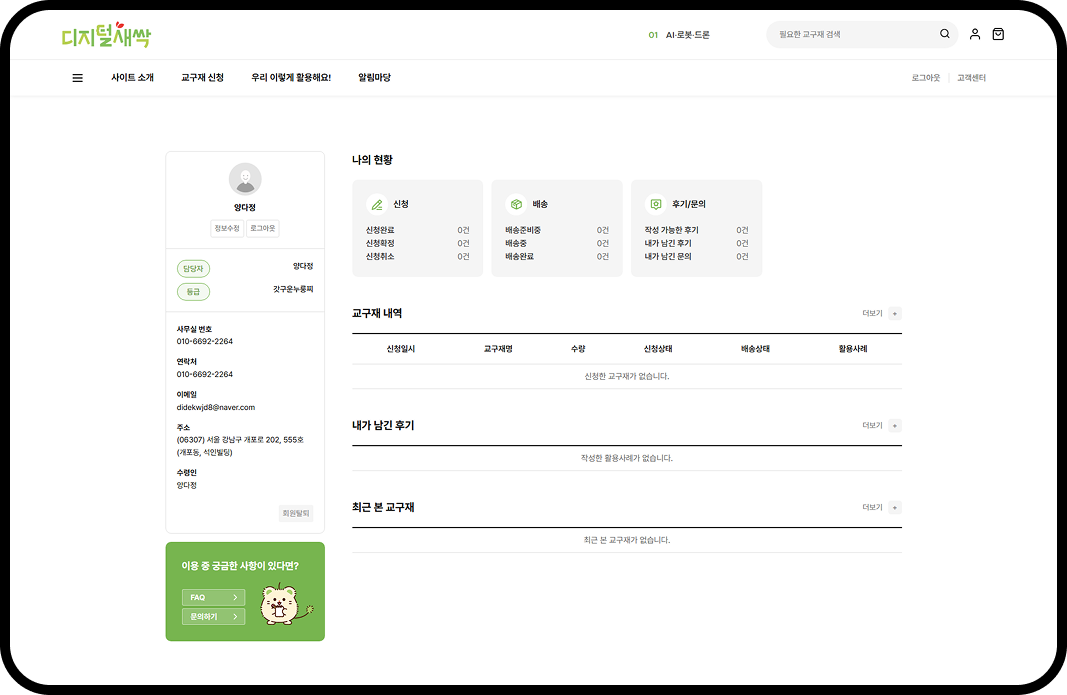Click the 회원탈퇴 button

[295, 513]
